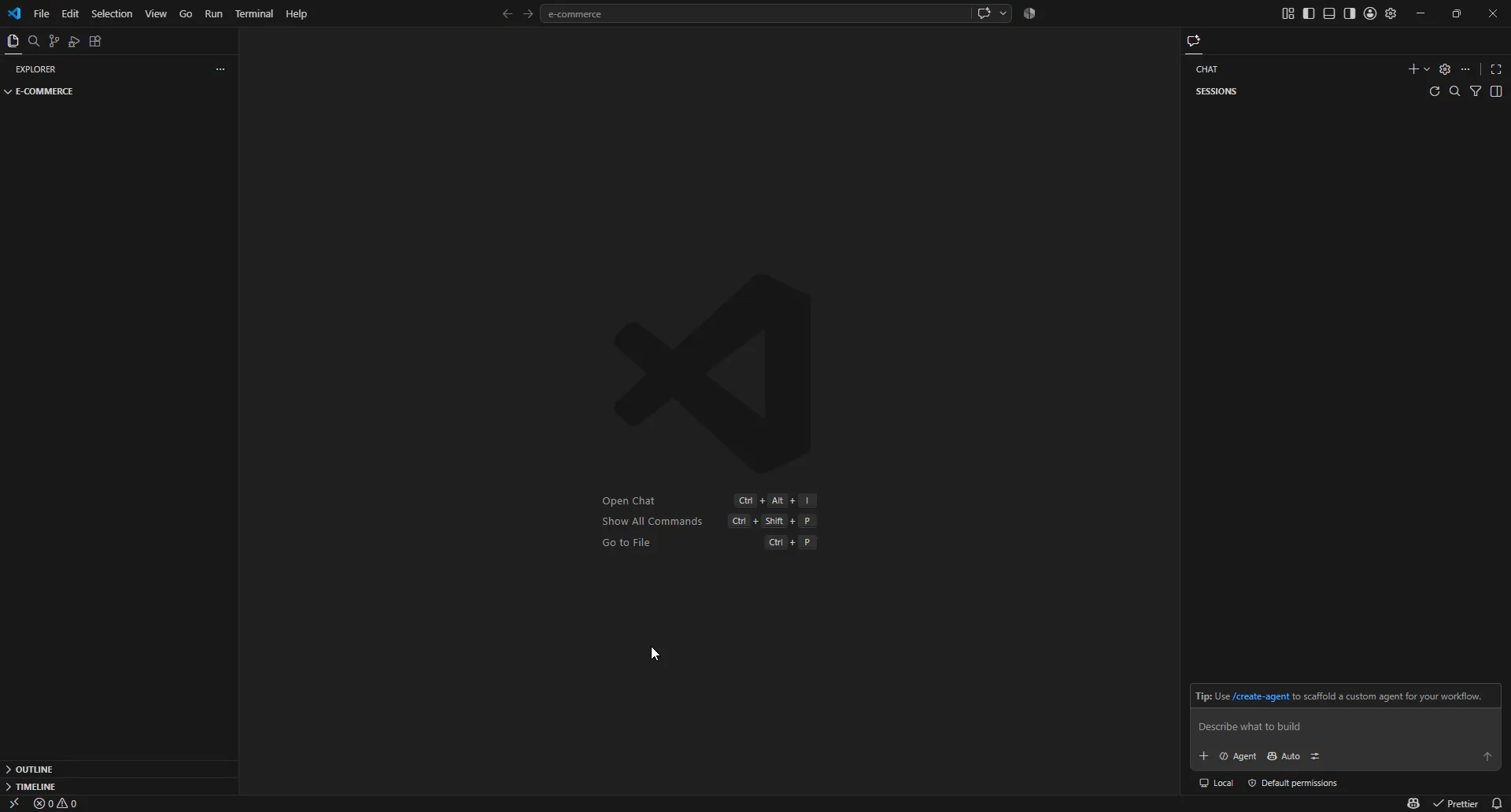Toggle the bottom panel visibility

[1329, 13]
